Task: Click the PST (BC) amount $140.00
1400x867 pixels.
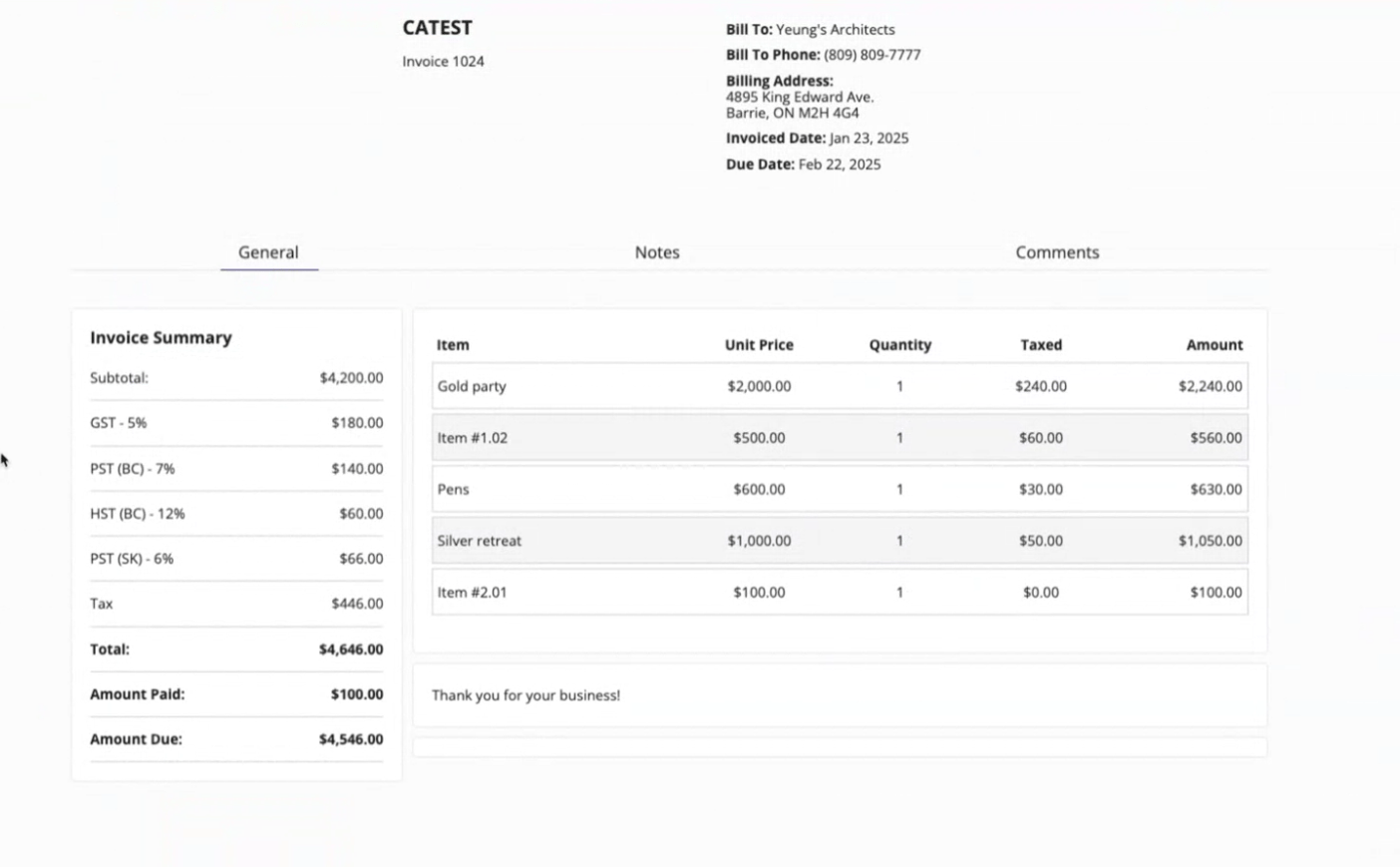Action: point(357,468)
